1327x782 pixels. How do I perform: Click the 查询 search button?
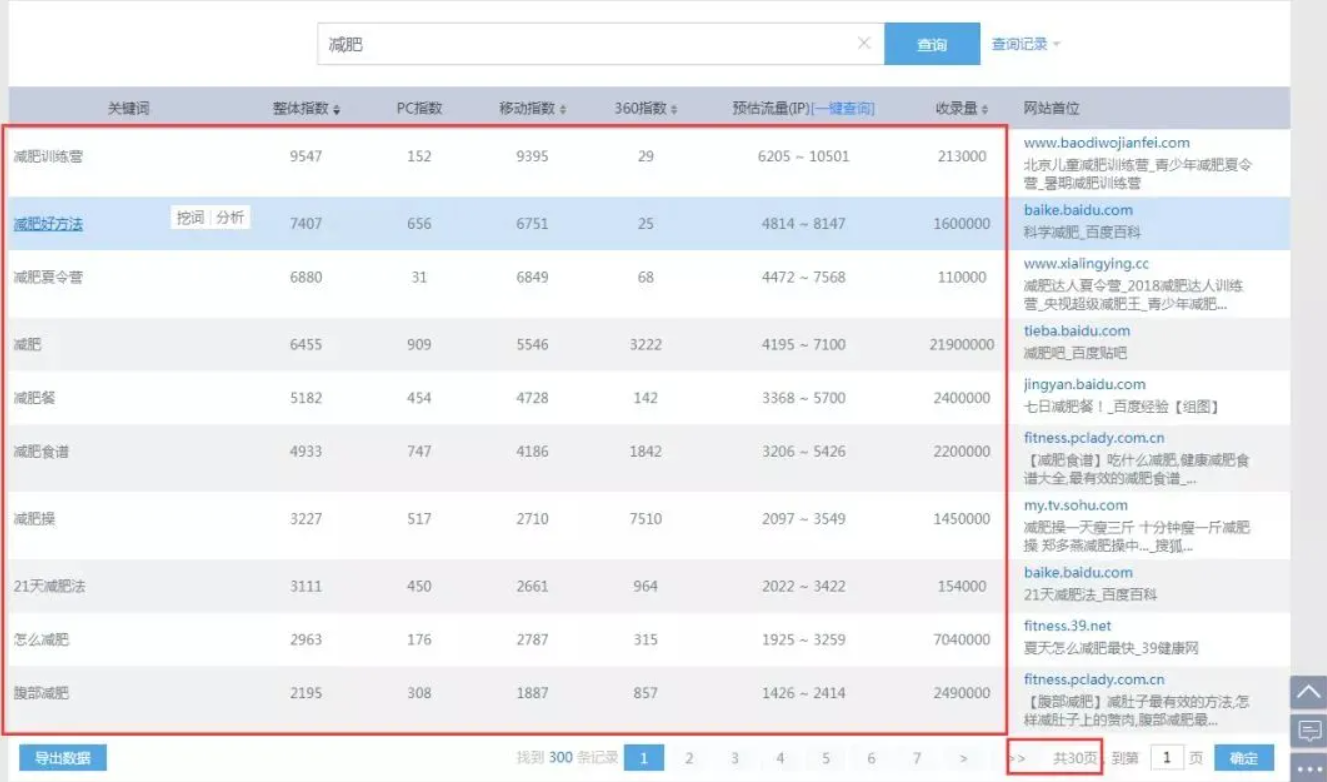point(932,44)
